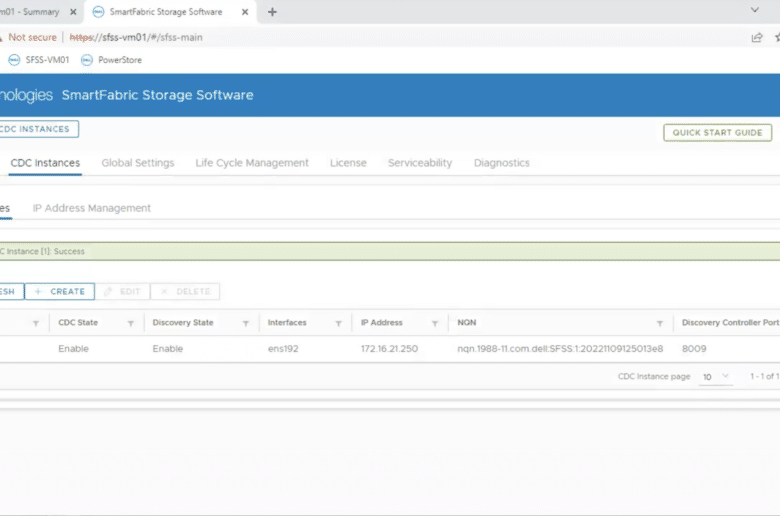Click filter icon left of CDC State header
The width and height of the screenshot is (780, 516).
tap(36, 323)
